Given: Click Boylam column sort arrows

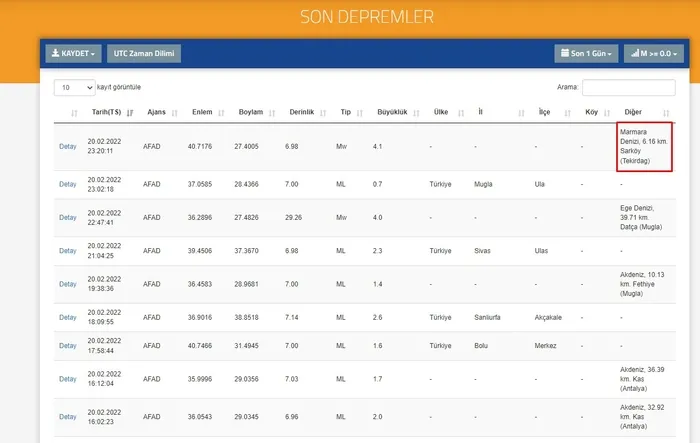Looking at the screenshot, I should 272,113.
